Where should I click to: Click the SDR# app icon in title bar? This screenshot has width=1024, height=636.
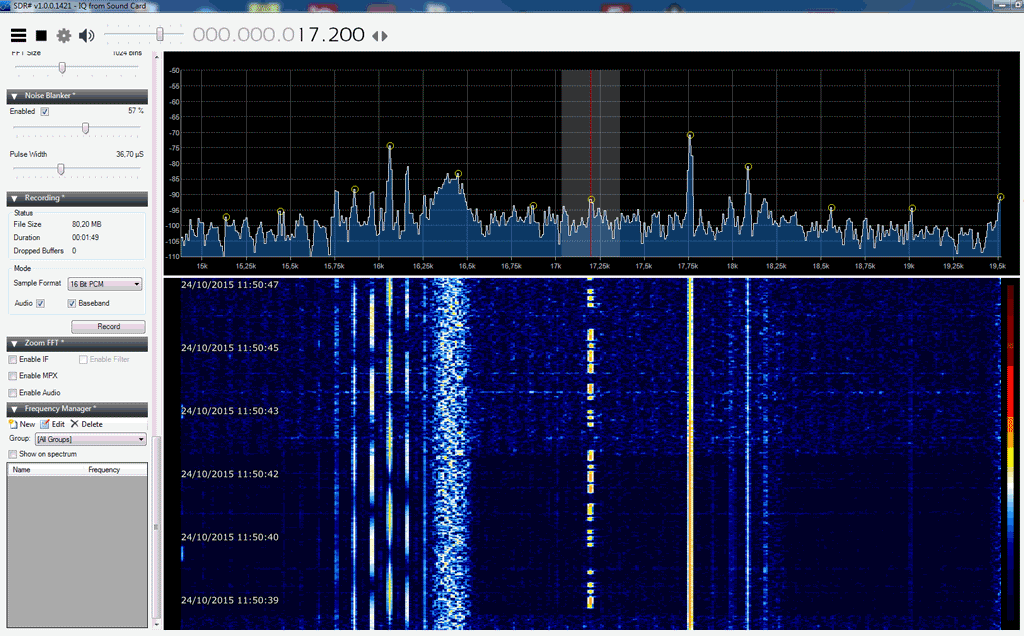tap(5, 6)
